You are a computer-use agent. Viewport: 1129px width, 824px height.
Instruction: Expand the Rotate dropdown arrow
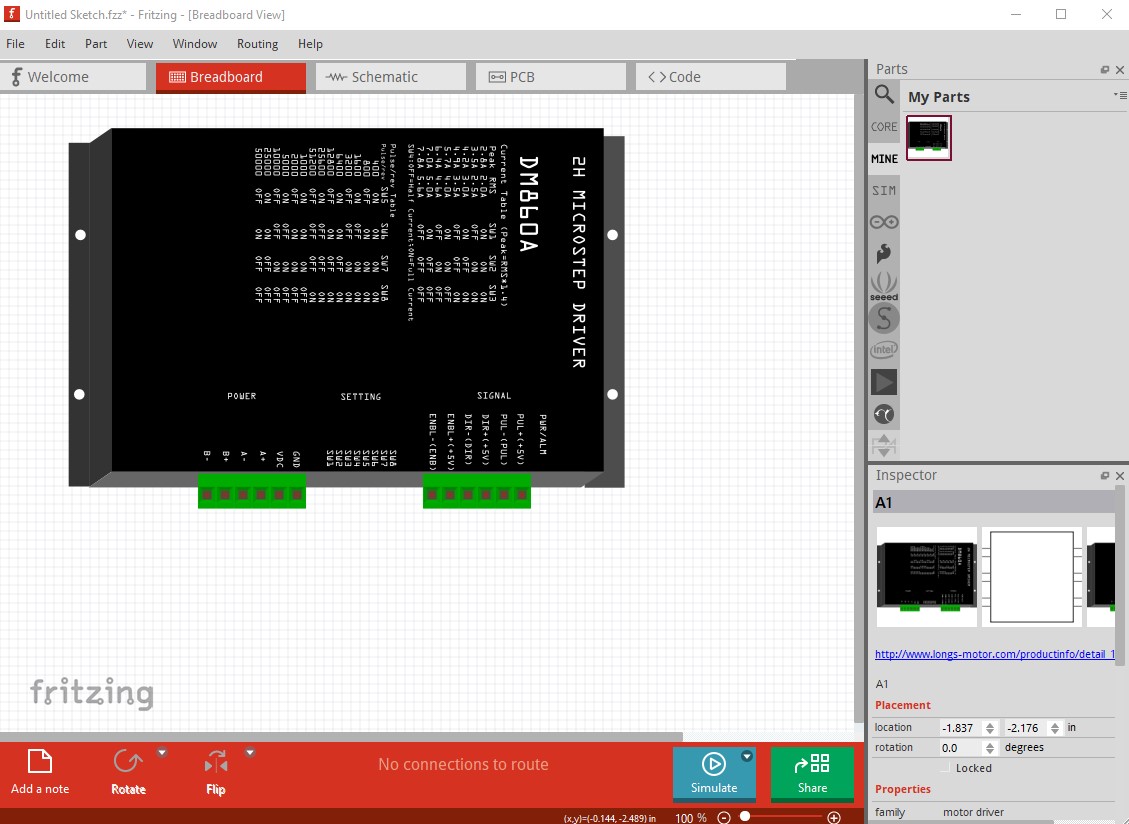(x=162, y=753)
